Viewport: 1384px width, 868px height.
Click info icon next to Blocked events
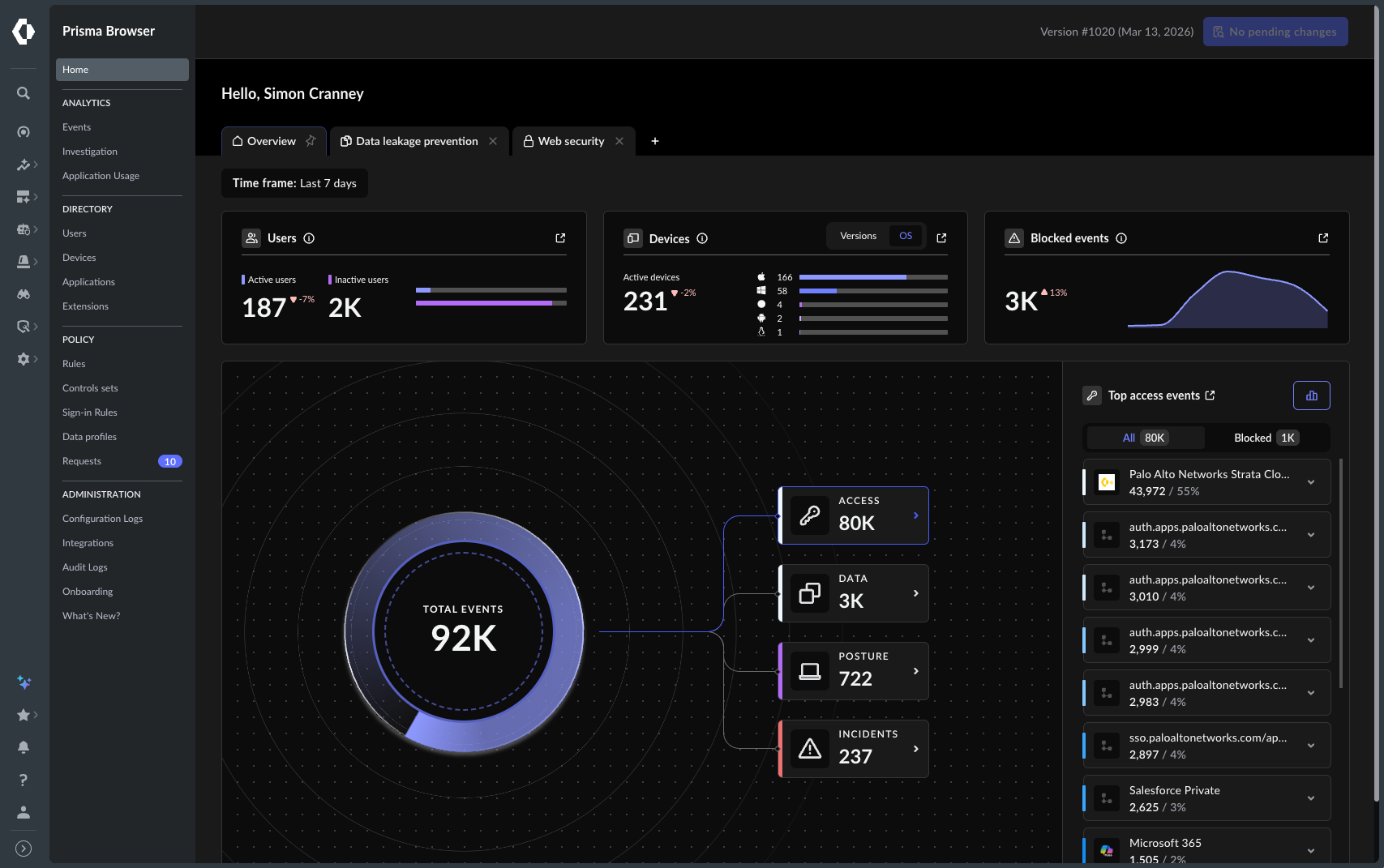[x=1121, y=238]
